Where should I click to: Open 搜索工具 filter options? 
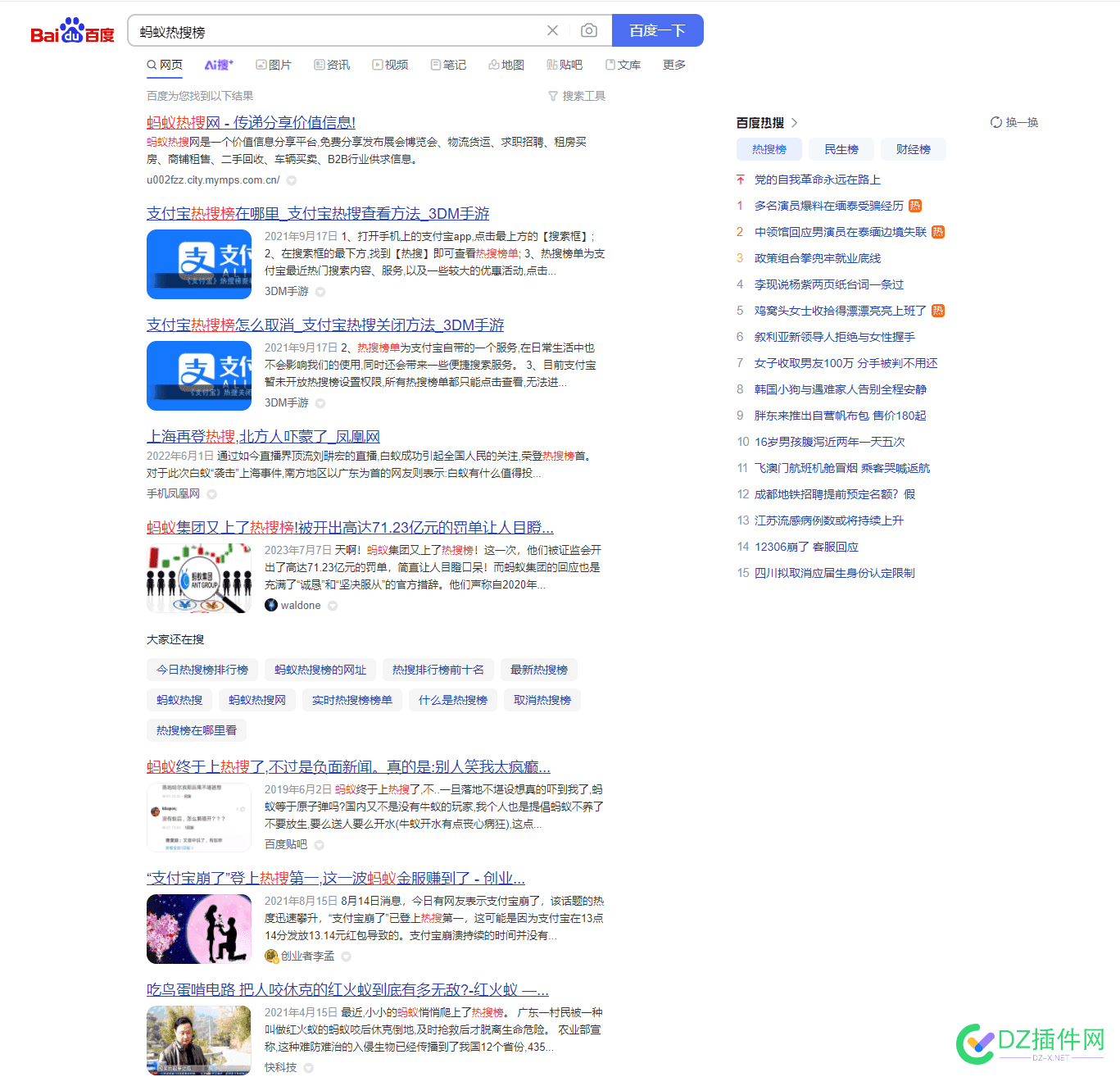click(577, 96)
